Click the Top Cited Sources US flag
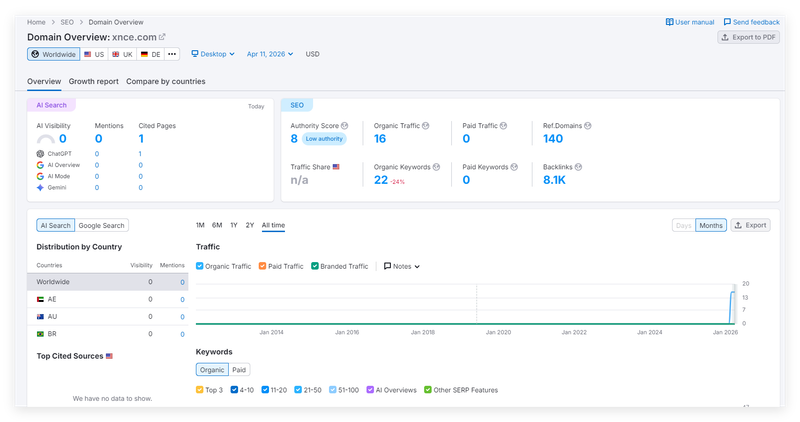 pos(109,356)
